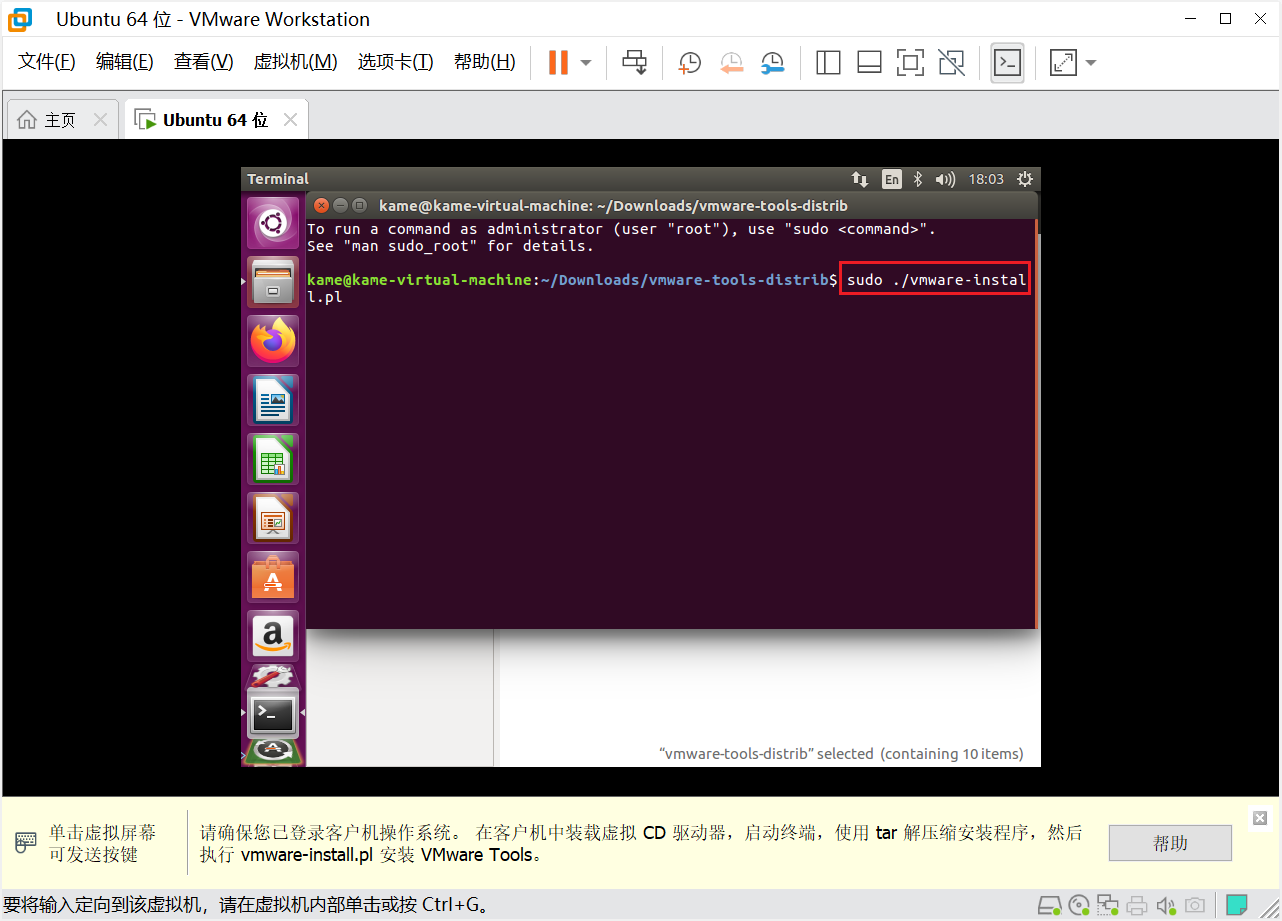Show or hide the library sidebar

pyautogui.click(x=828, y=63)
